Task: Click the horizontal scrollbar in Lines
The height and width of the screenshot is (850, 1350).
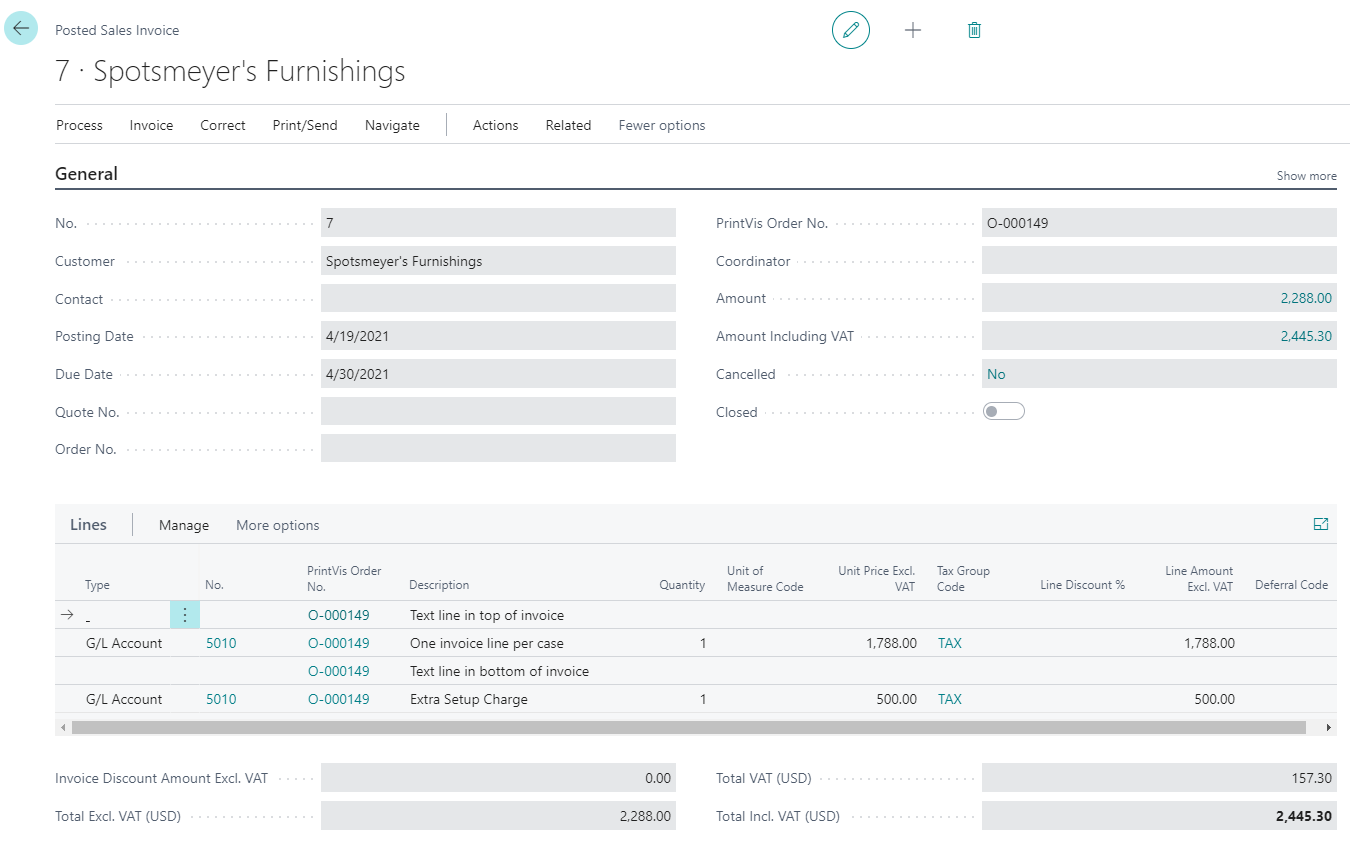Action: tap(688, 727)
